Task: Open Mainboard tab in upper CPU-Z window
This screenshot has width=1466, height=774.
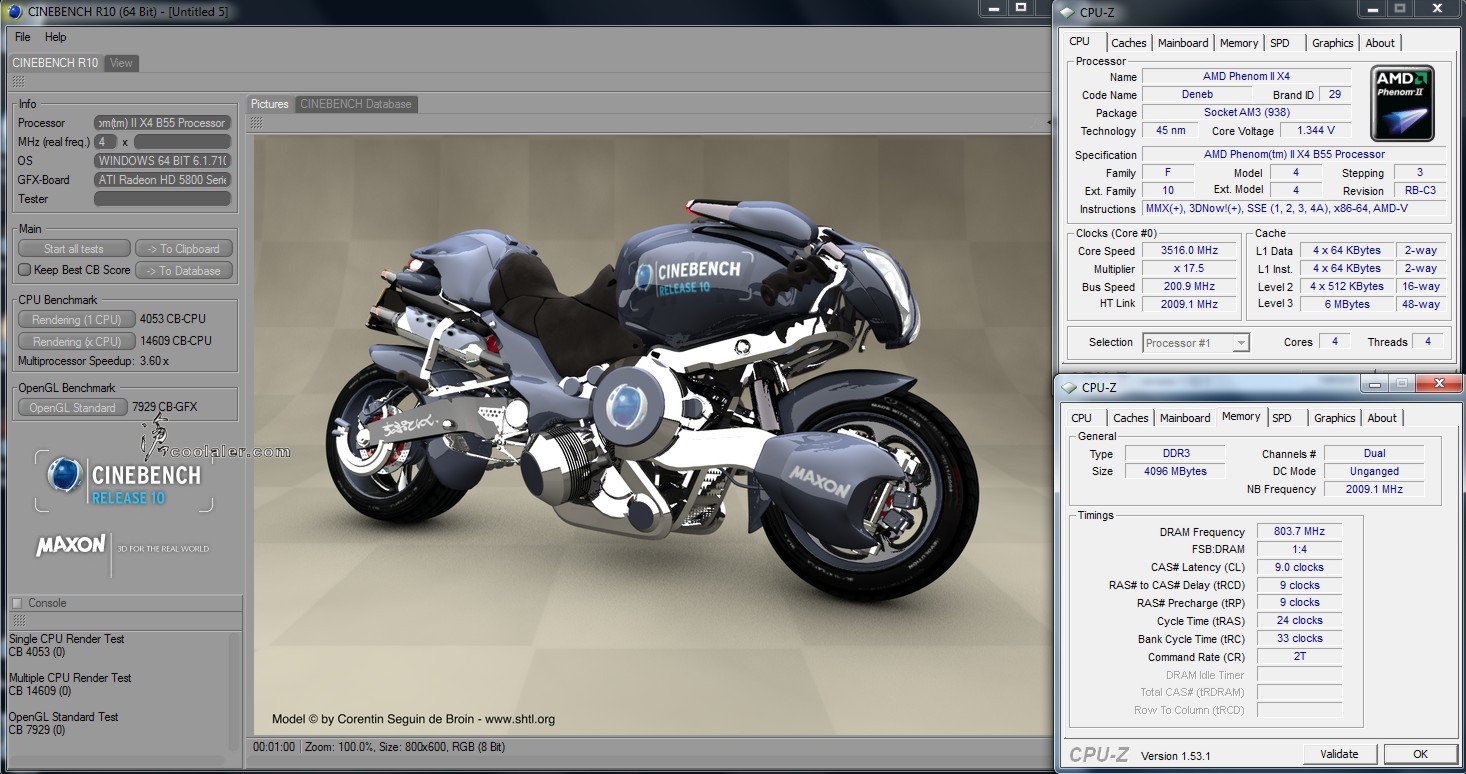Action: coord(1183,43)
